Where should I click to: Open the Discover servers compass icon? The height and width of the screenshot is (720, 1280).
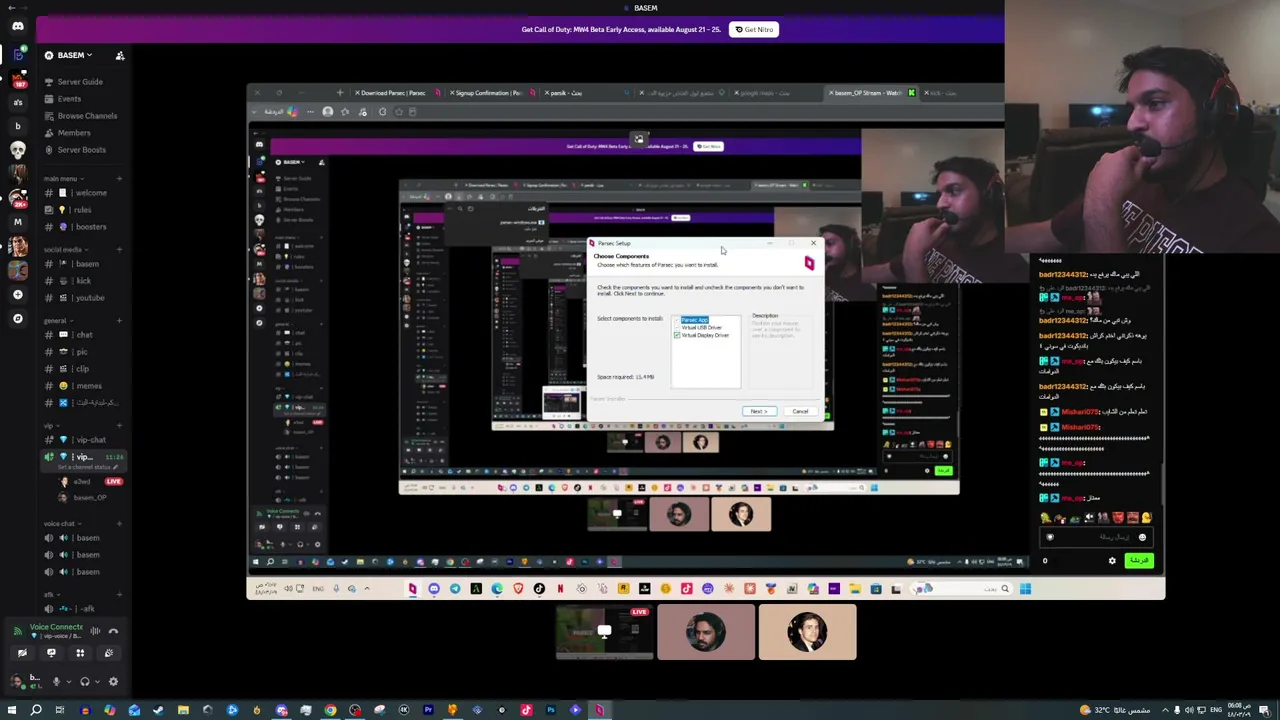(x=18, y=318)
